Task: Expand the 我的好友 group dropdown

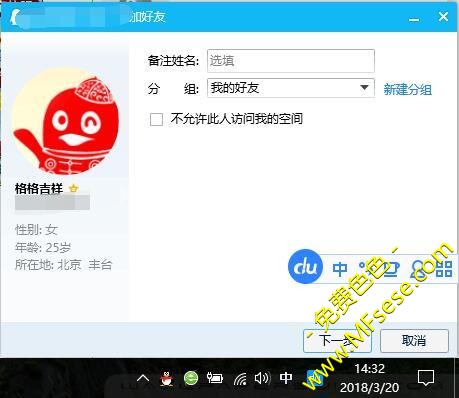Action: pos(364,88)
